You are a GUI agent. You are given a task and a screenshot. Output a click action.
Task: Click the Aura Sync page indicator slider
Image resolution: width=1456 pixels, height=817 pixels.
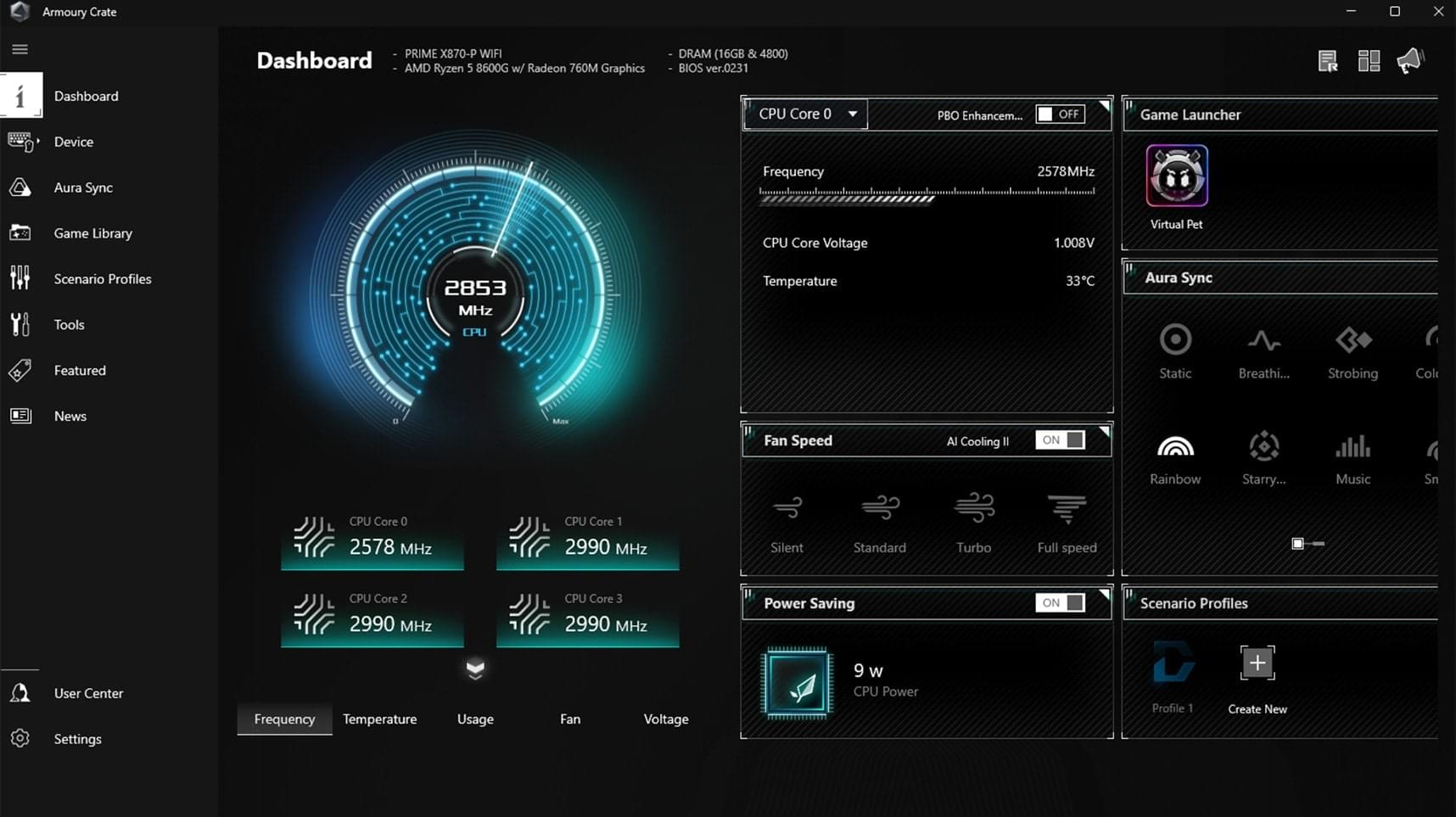click(1308, 544)
